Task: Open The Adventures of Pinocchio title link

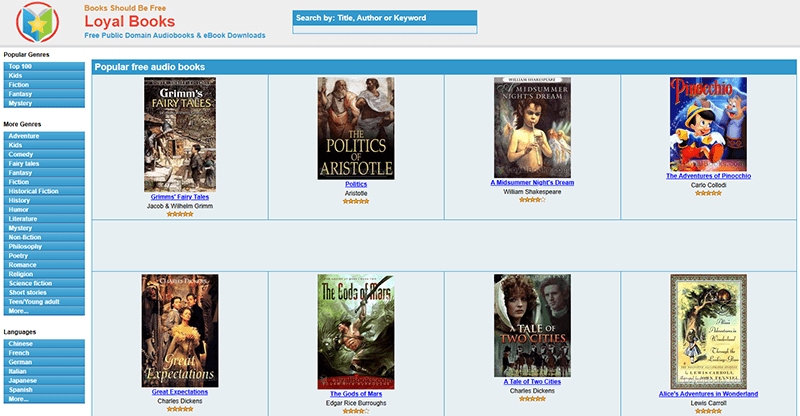Action: coord(708,176)
